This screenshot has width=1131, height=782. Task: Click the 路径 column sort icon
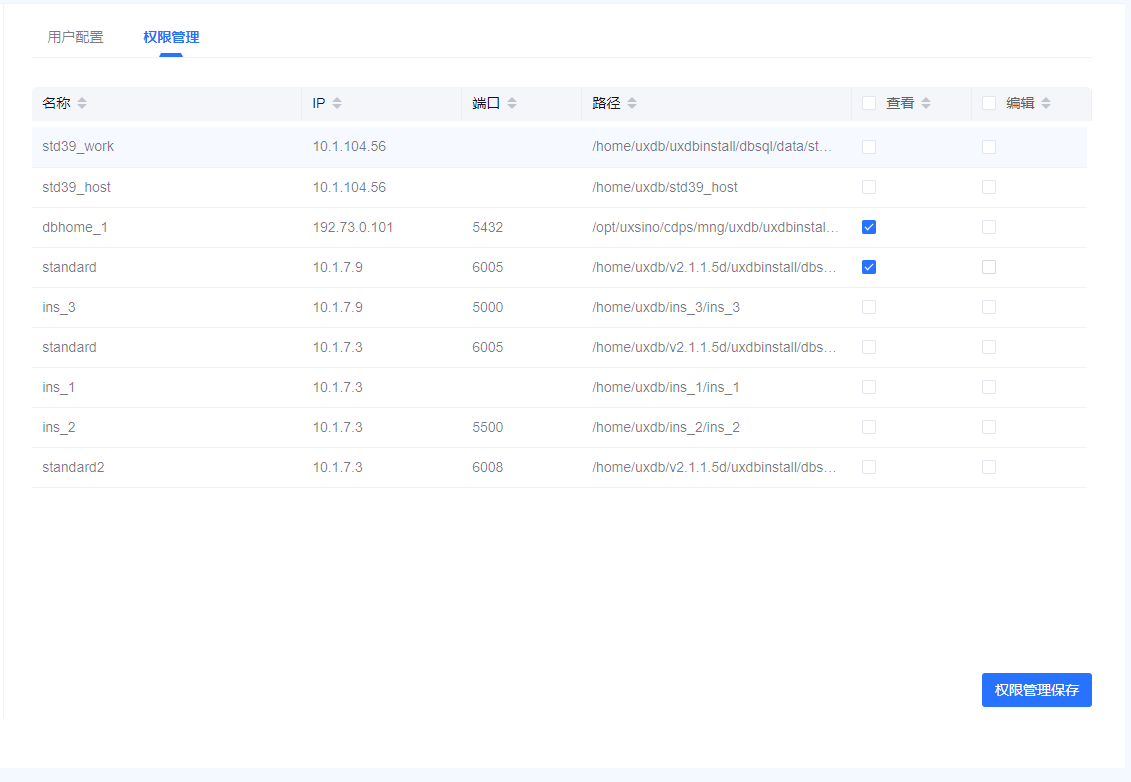[632, 103]
